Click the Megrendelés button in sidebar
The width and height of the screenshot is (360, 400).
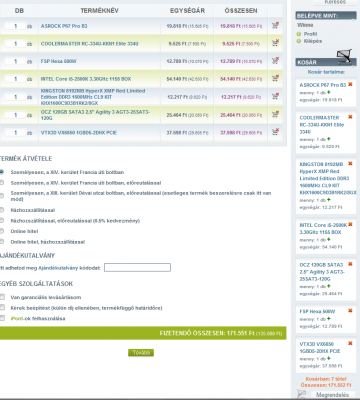[x=332, y=395]
